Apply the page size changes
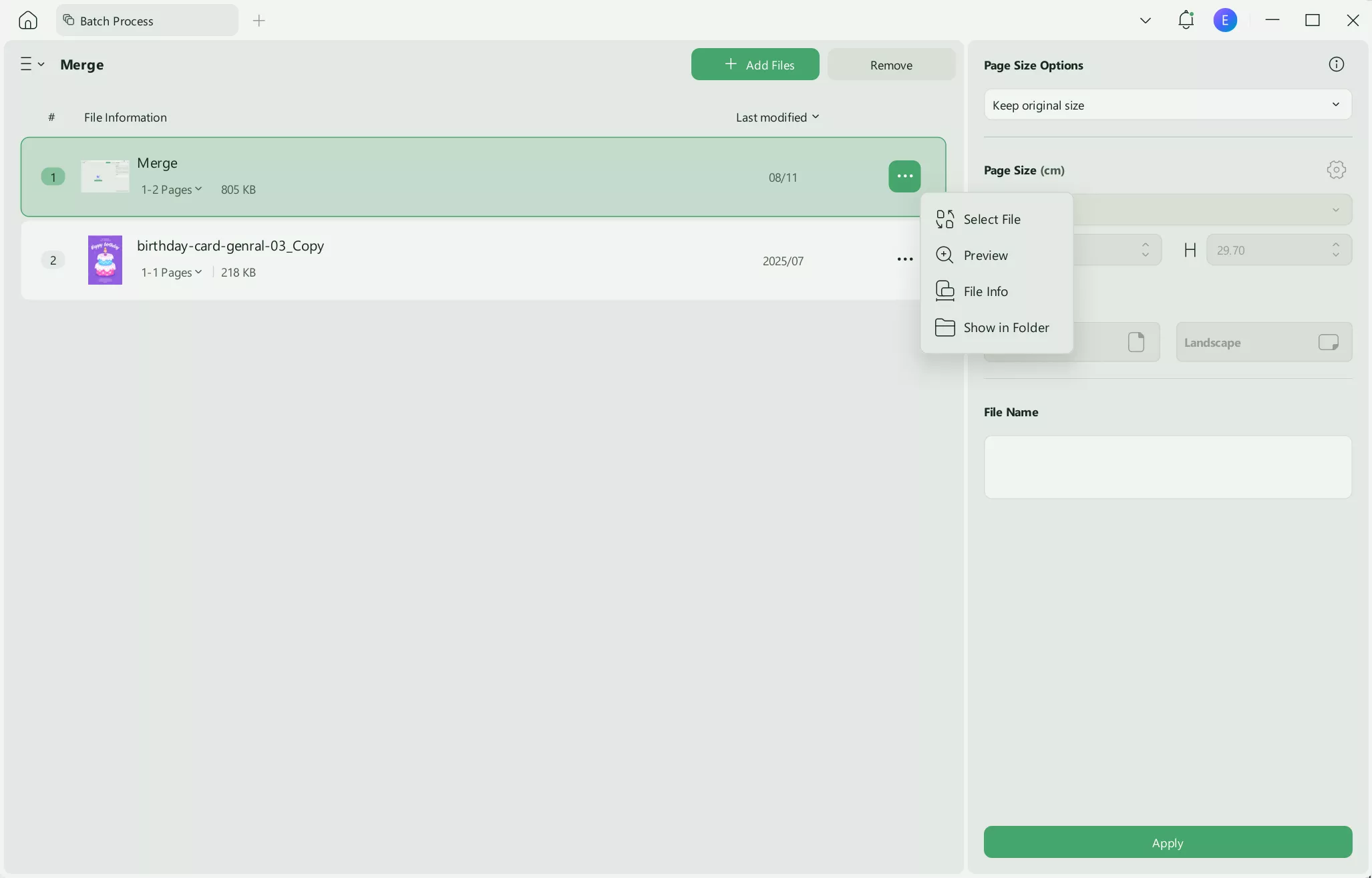 1167,843
